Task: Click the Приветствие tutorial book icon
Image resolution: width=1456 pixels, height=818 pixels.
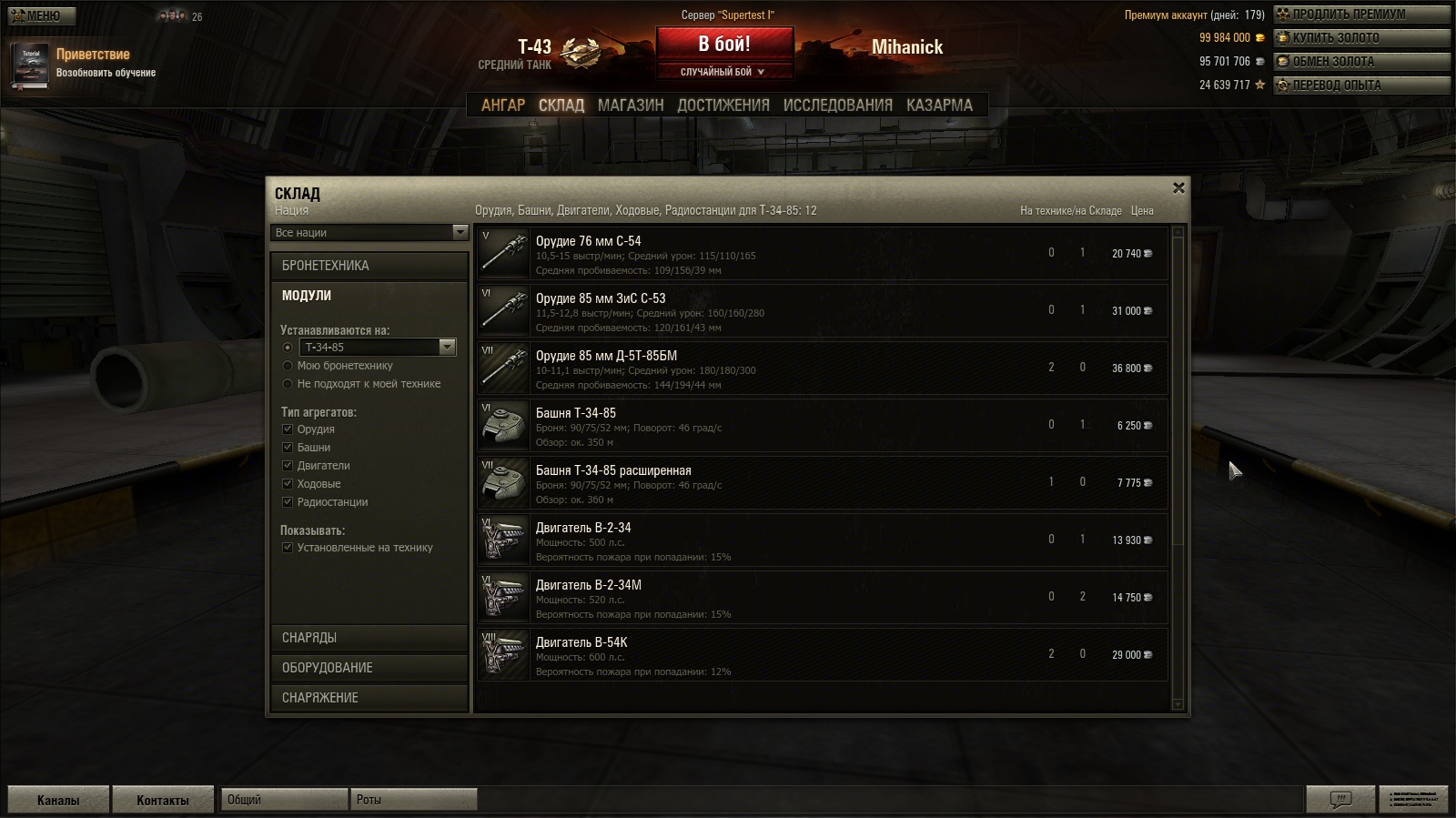Action: click(31, 66)
